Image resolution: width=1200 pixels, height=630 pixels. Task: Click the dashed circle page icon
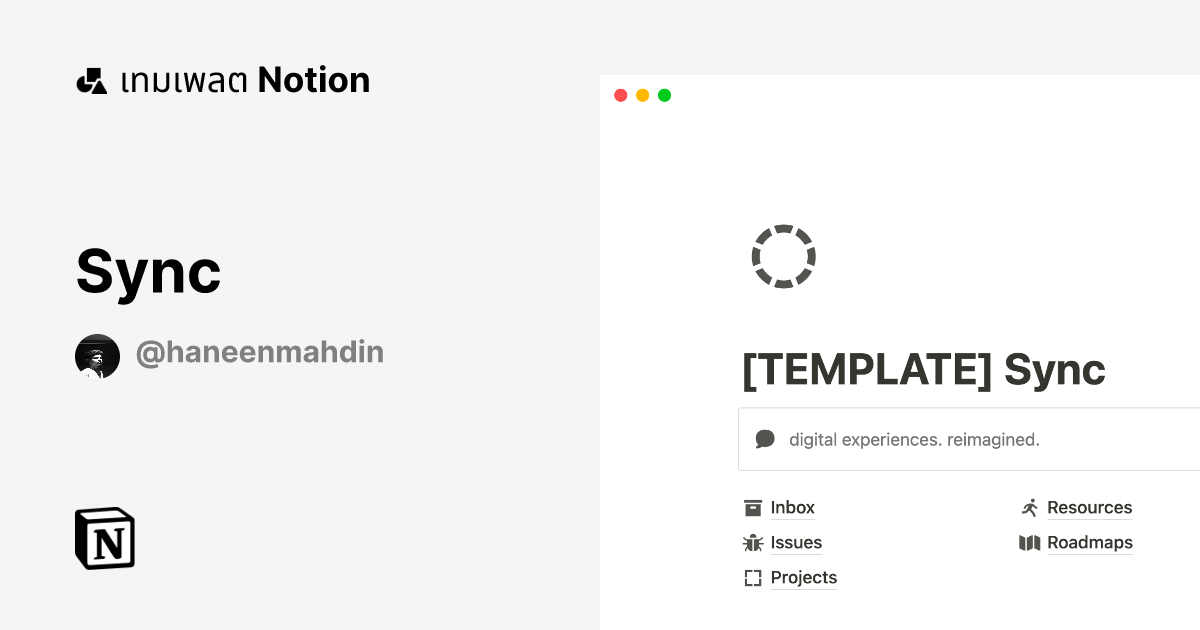pos(784,256)
